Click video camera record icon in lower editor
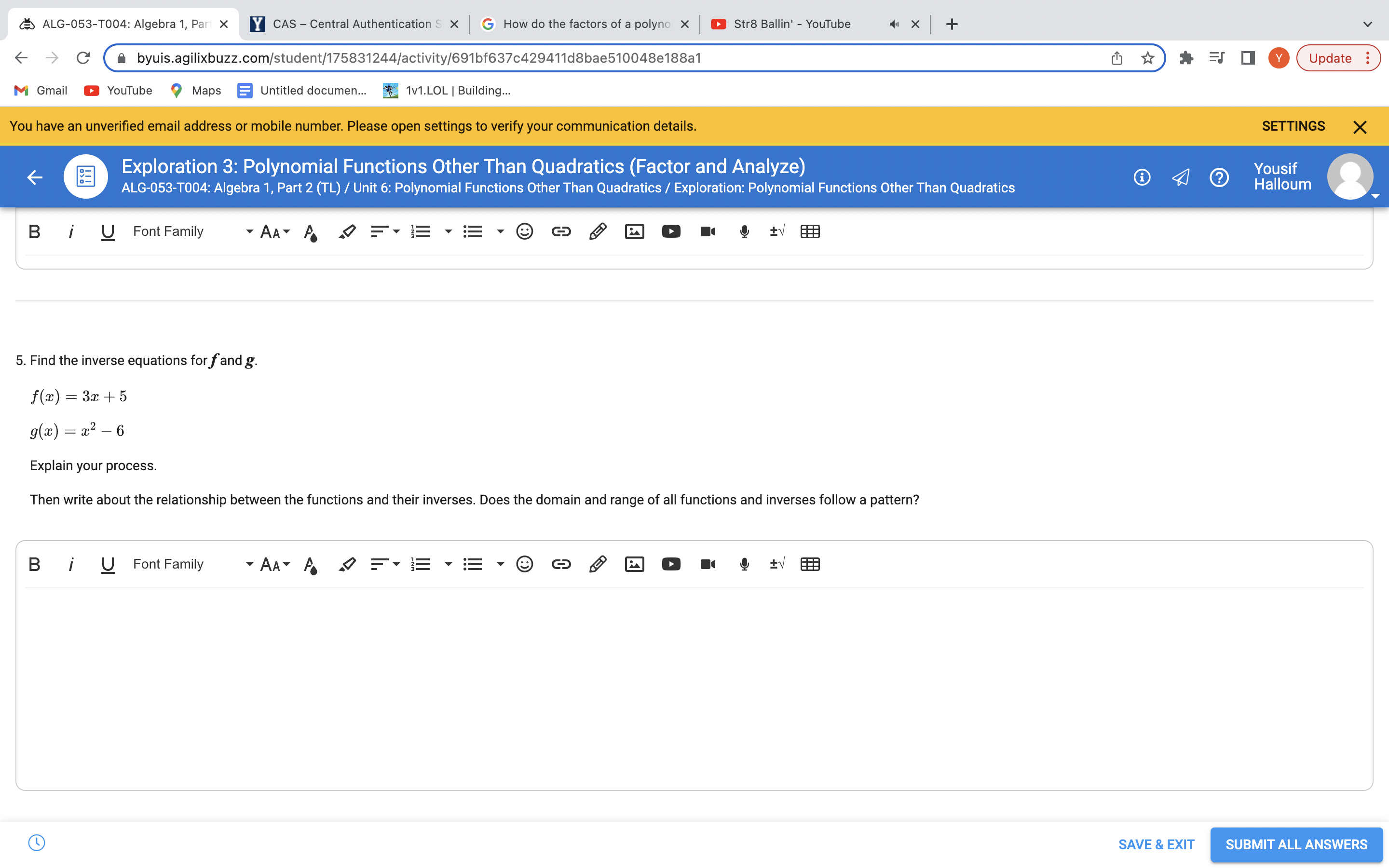This screenshot has width=1389, height=868. 708,564
